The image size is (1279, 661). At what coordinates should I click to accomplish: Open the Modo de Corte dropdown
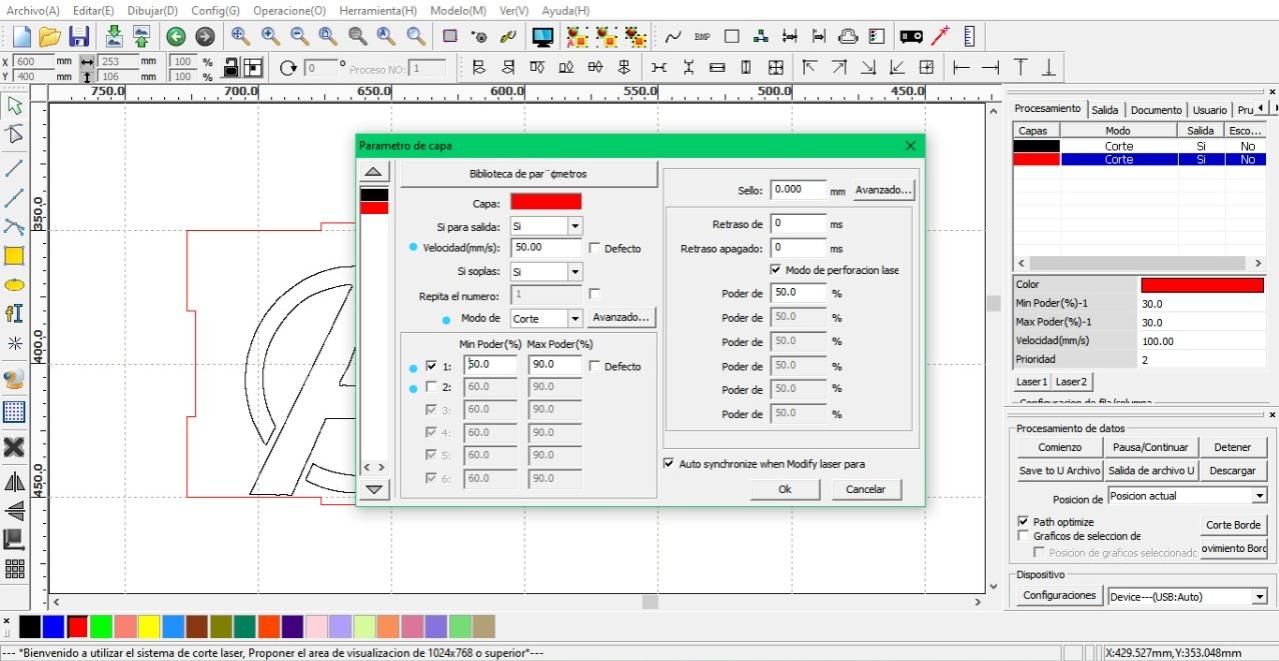point(574,318)
